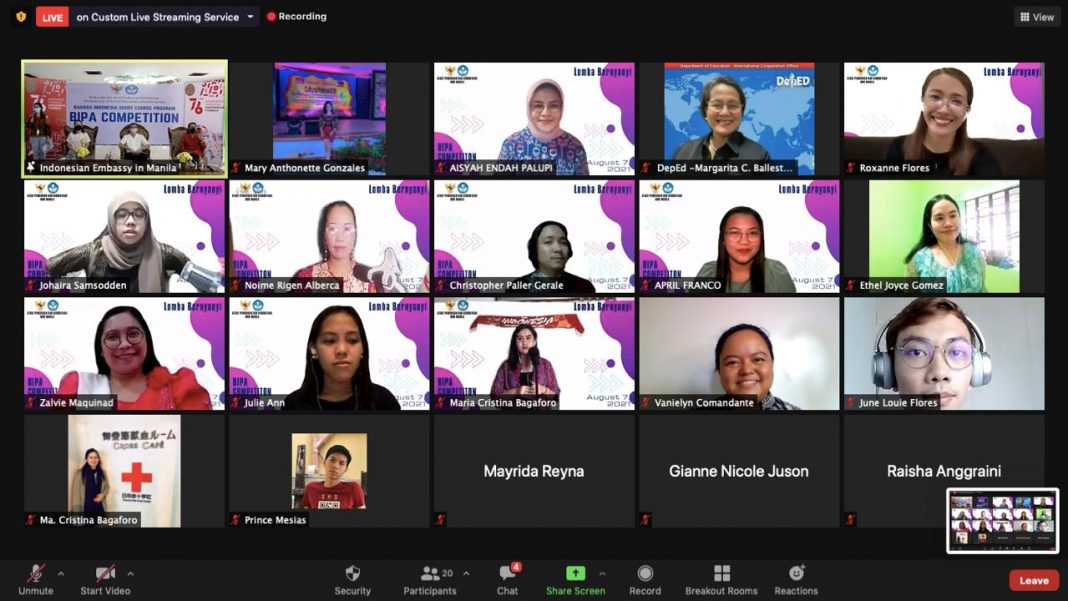The height and width of the screenshot is (601, 1068).
Task: Expand video options arrow beside Start Video
Action: 130,574
